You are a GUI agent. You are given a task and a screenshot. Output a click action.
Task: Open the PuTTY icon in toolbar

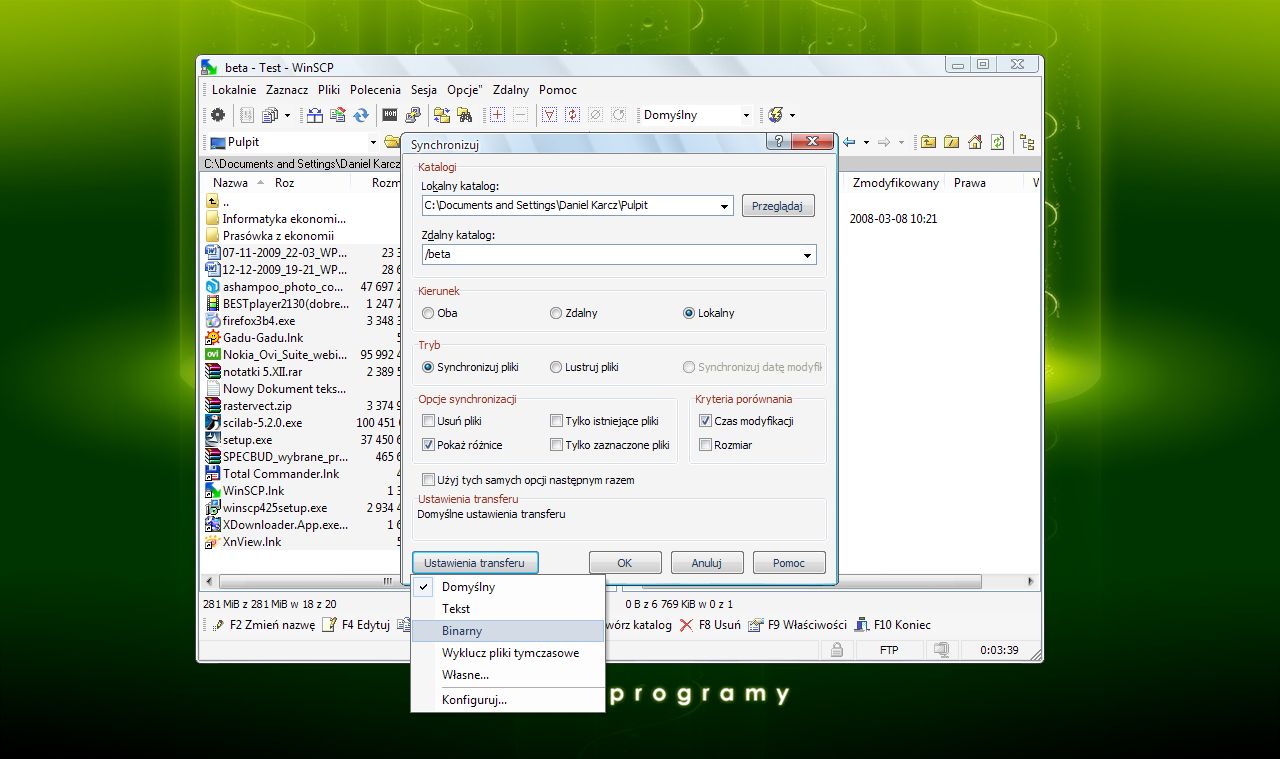click(x=413, y=115)
